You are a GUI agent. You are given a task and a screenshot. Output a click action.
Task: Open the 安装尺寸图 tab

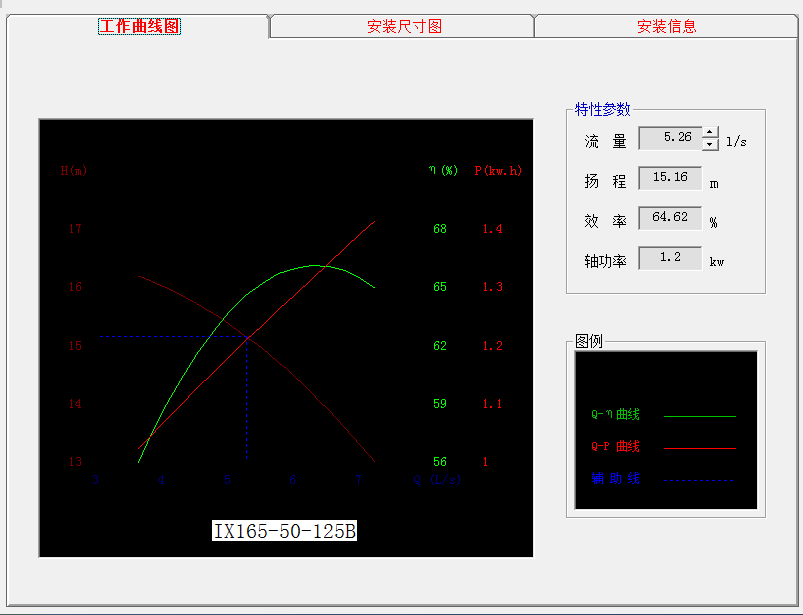pos(404,26)
